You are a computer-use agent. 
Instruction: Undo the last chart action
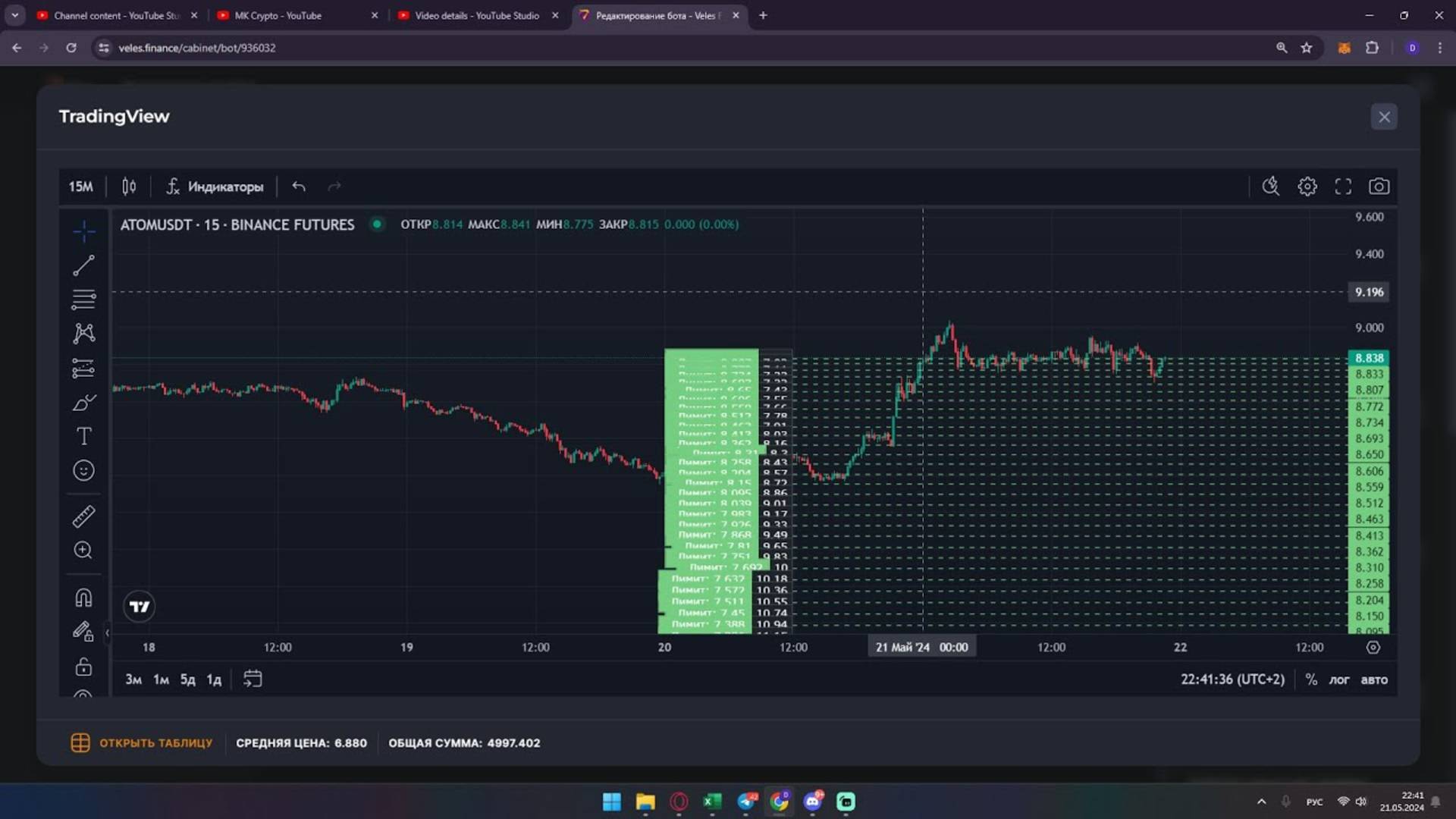pyautogui.click(x=299, y=187)
